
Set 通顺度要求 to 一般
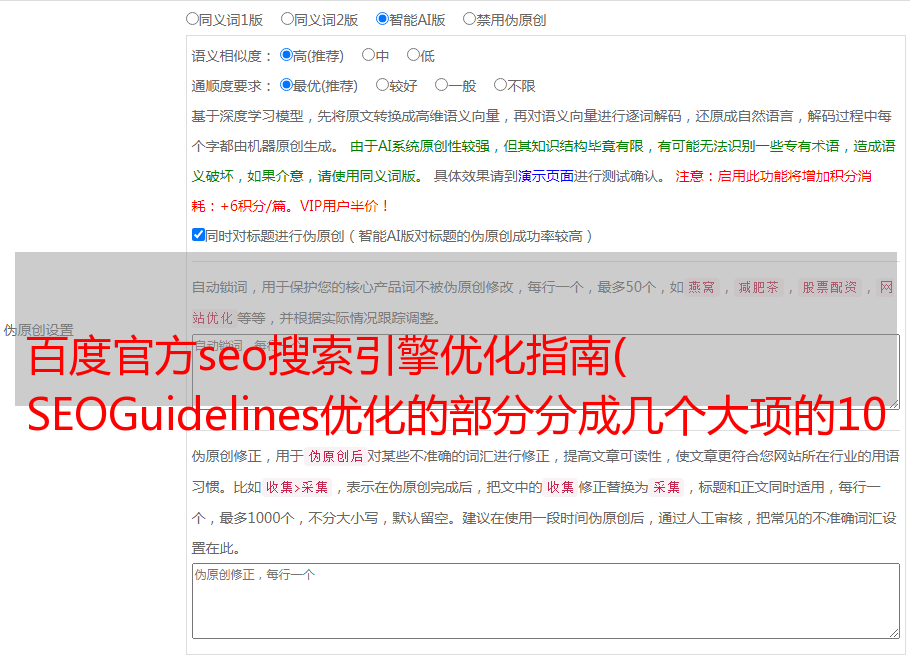coord(442,85)
